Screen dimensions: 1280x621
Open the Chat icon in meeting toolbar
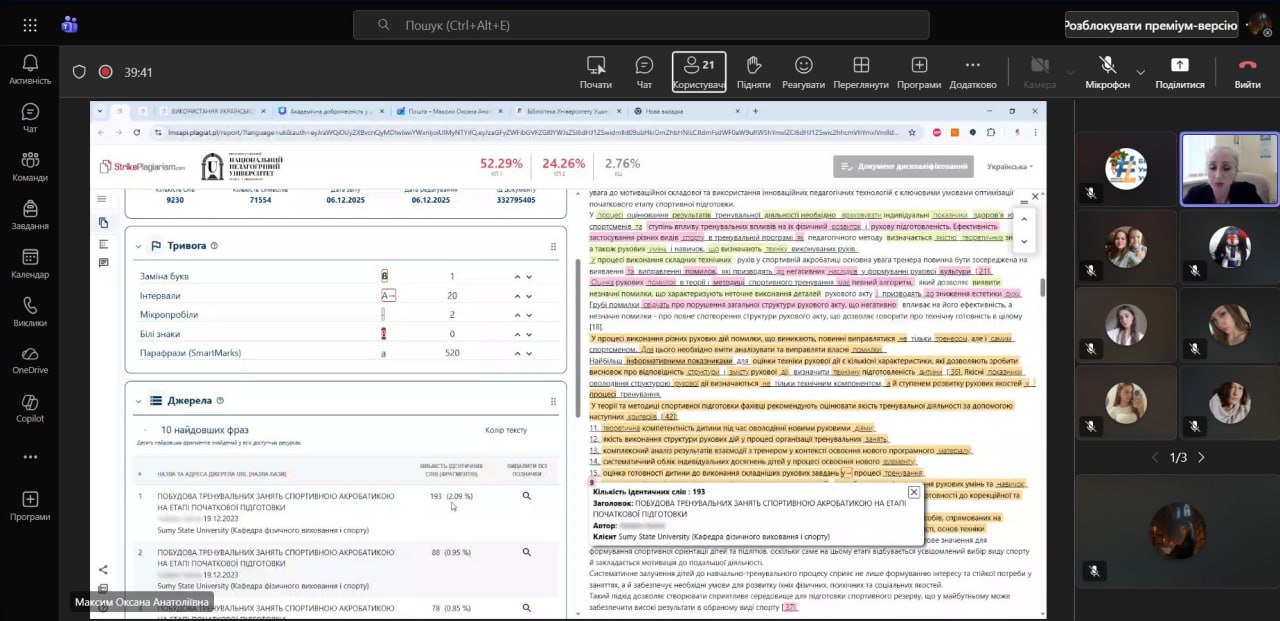[644, 66]
